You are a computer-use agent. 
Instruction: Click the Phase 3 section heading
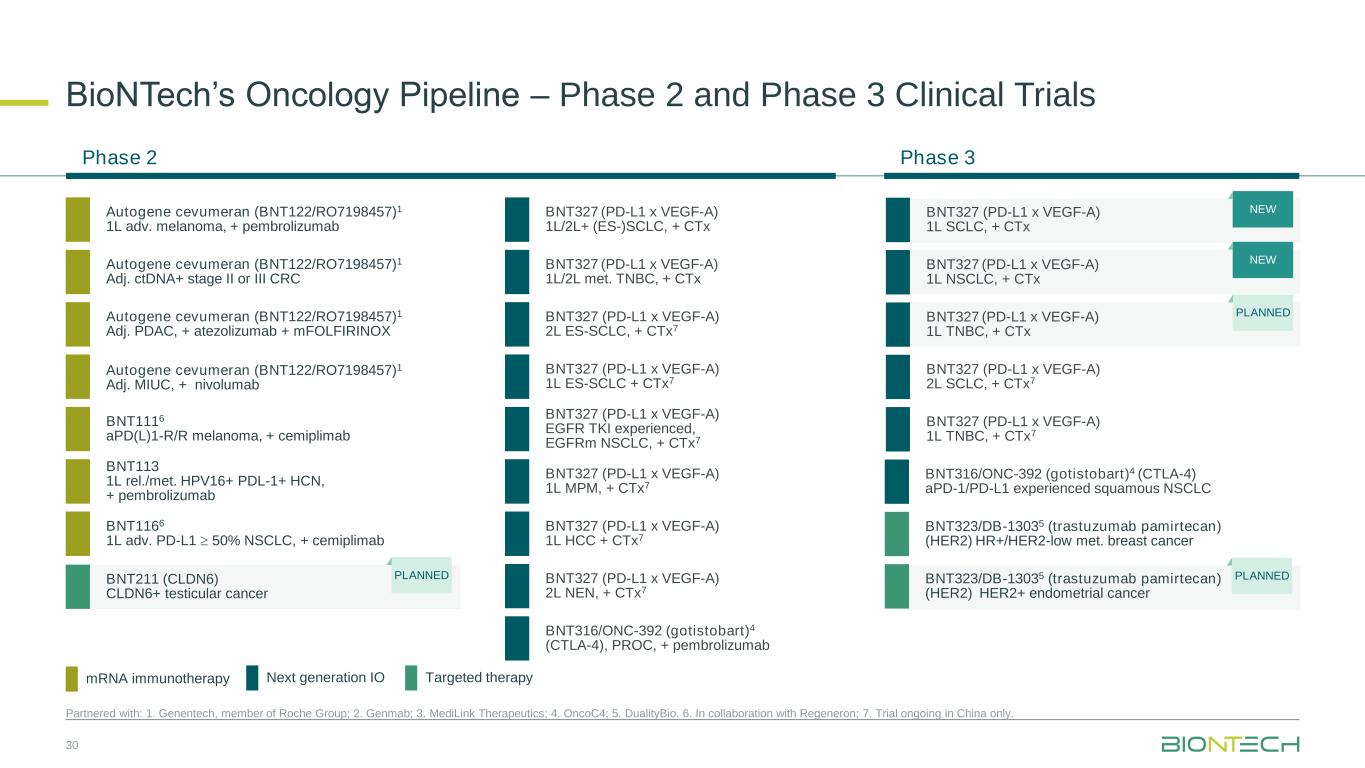pyautogui.click(x=937, y=158)
